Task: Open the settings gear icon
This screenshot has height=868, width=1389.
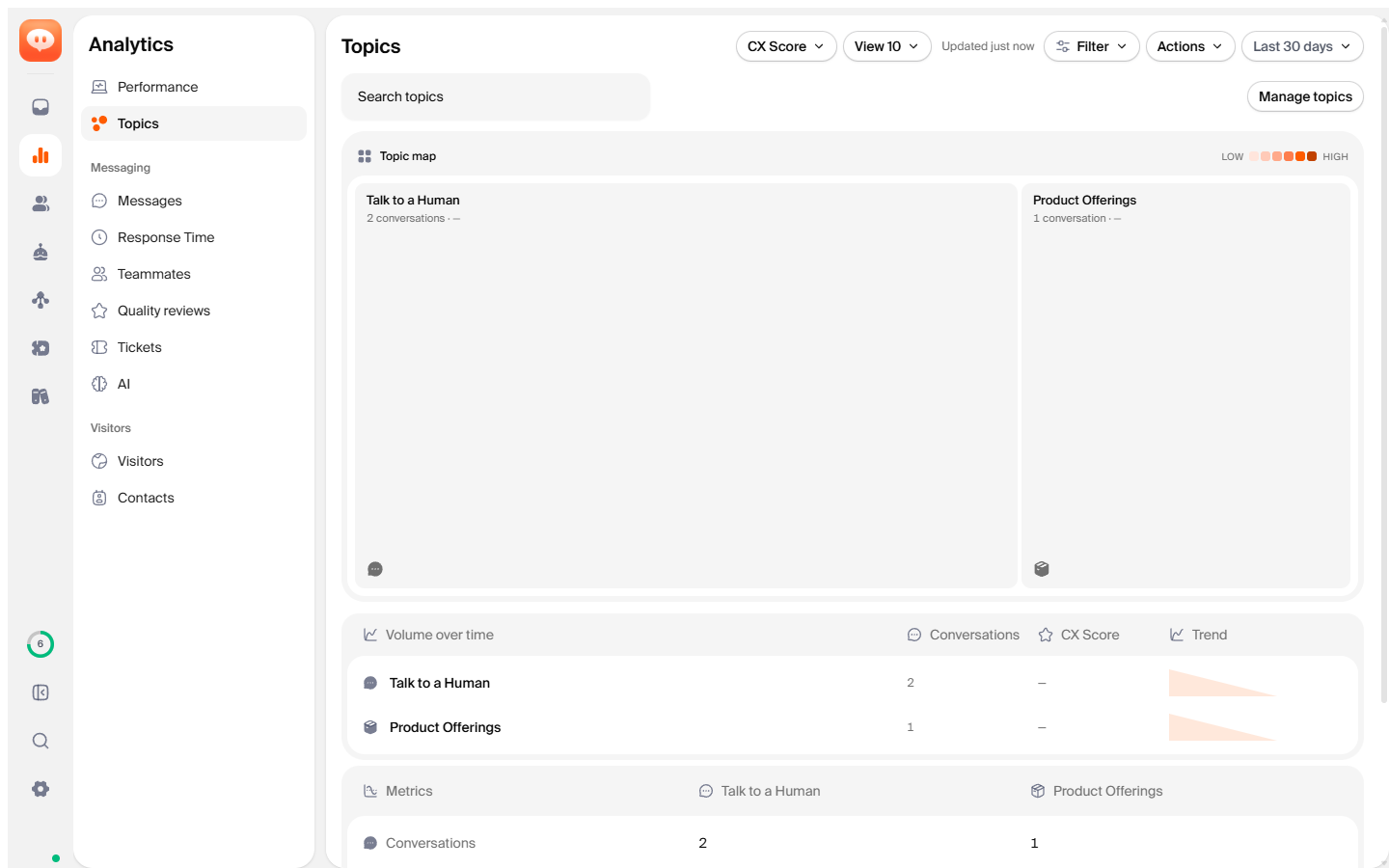Action: (41, 789)
